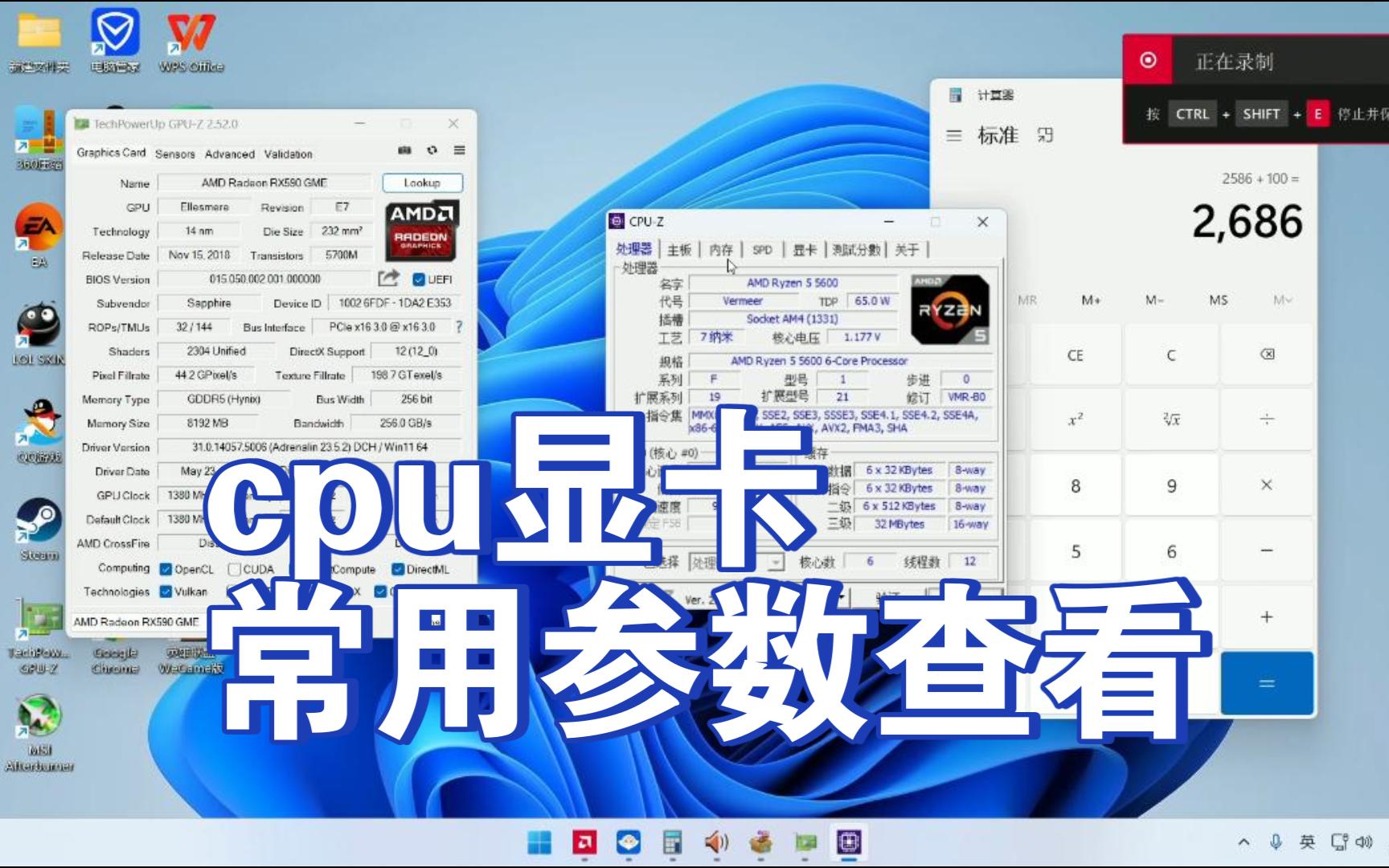Click the CPU-Z name field AMD Ryzen 5 5600
The image size is (1389, 868).
(793, 283)
